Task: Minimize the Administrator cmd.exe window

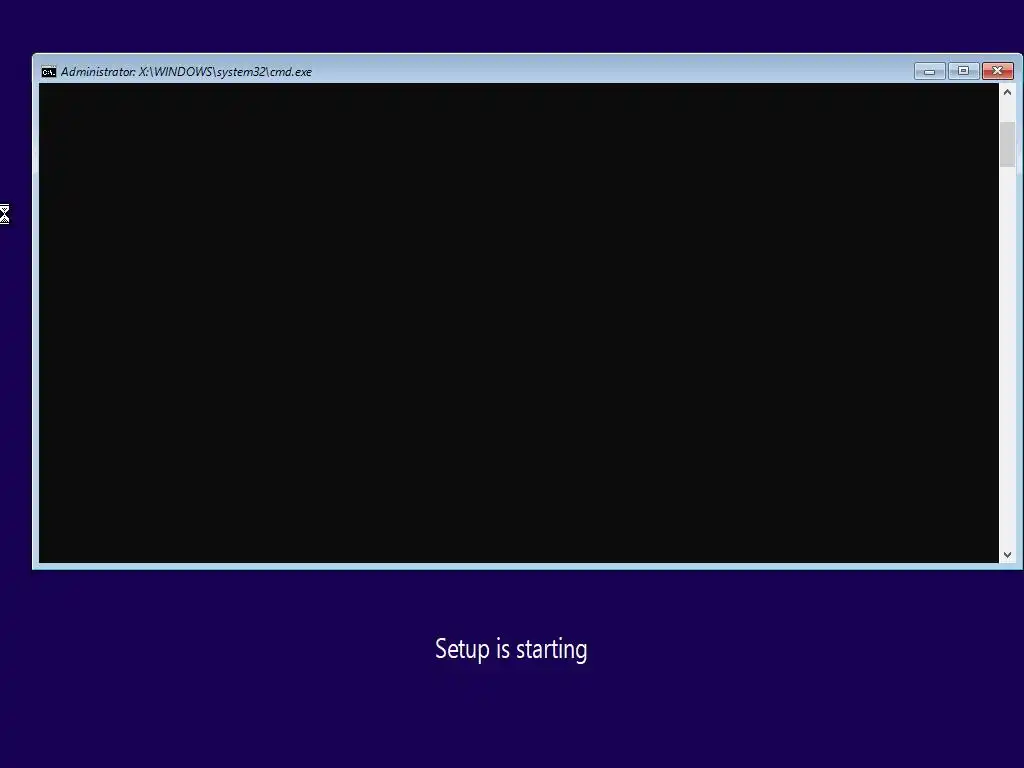Action: [929, 71]
